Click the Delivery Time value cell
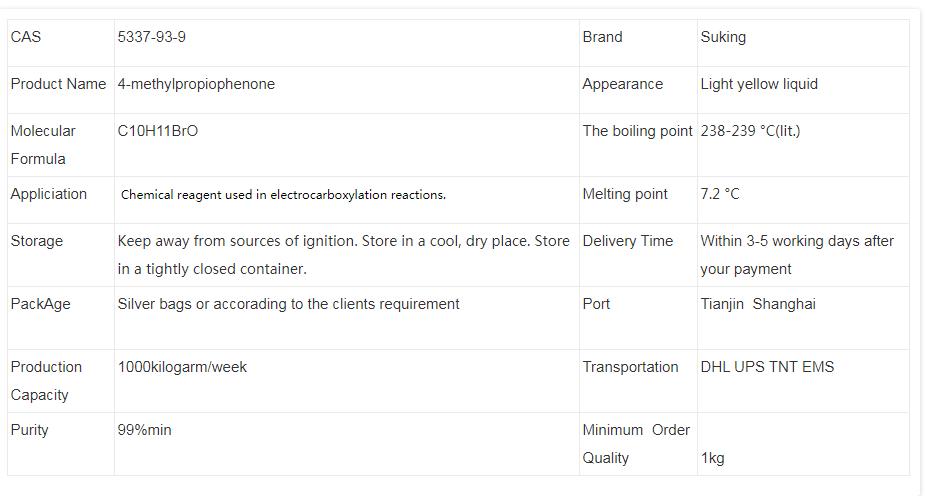This screenshot has height=496, width=925. (797, 255)
